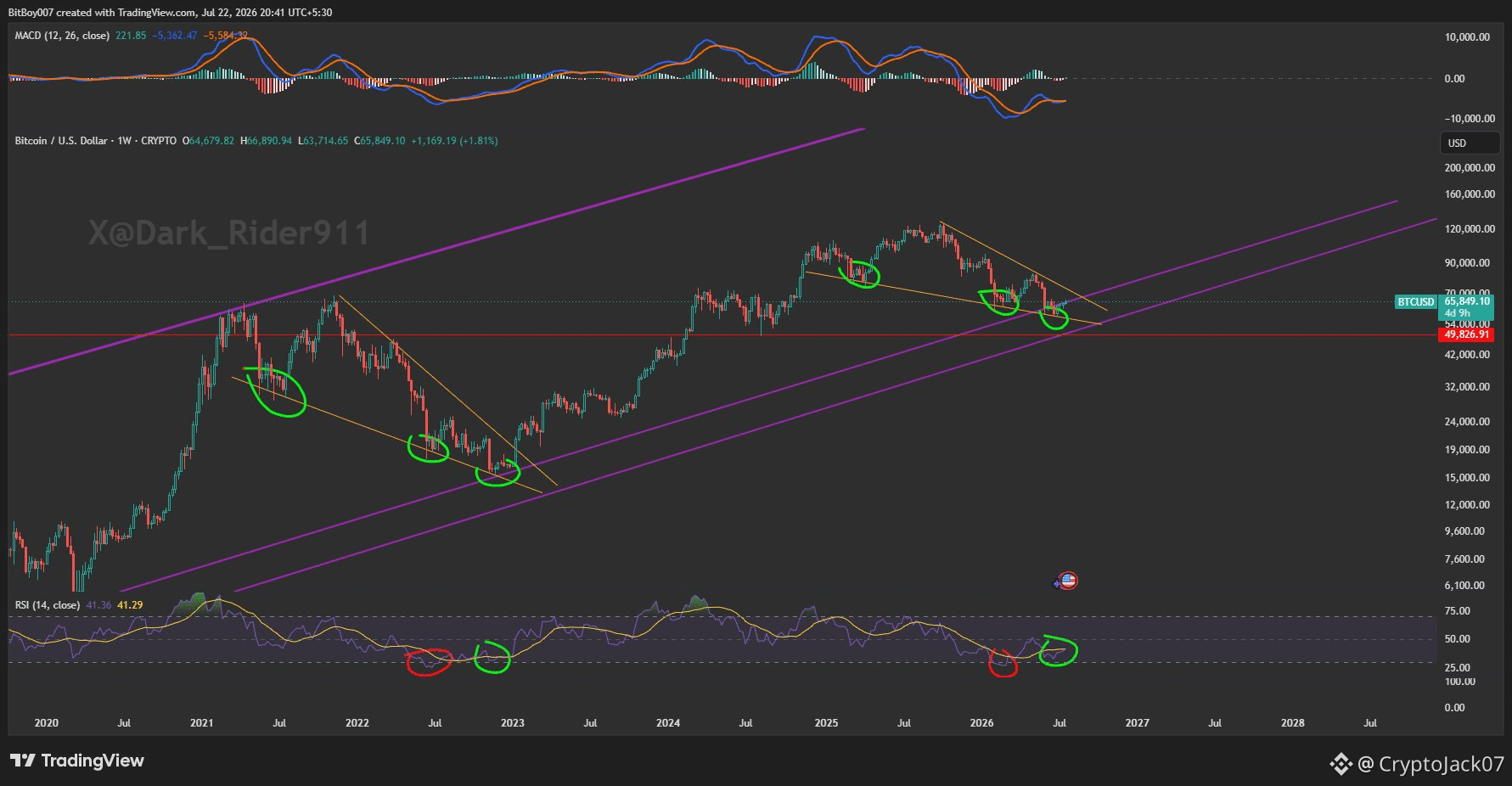Click the 2021 time axis label
The height and width of the screenshot is (786, 1512).
click(202, 723)
